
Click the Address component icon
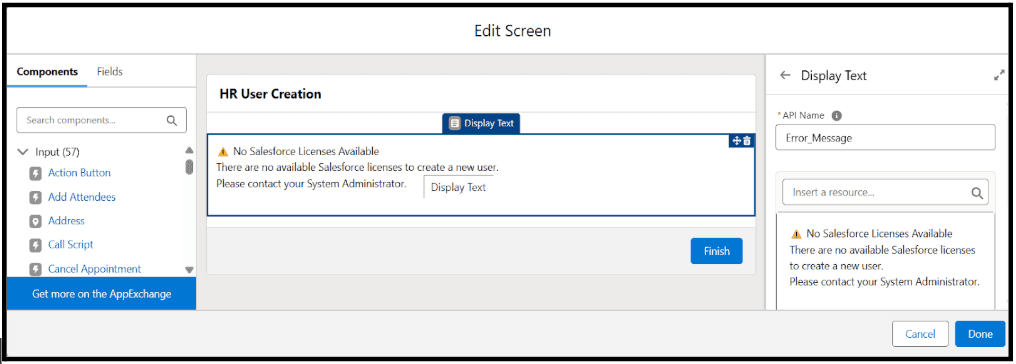click(36, 221)
